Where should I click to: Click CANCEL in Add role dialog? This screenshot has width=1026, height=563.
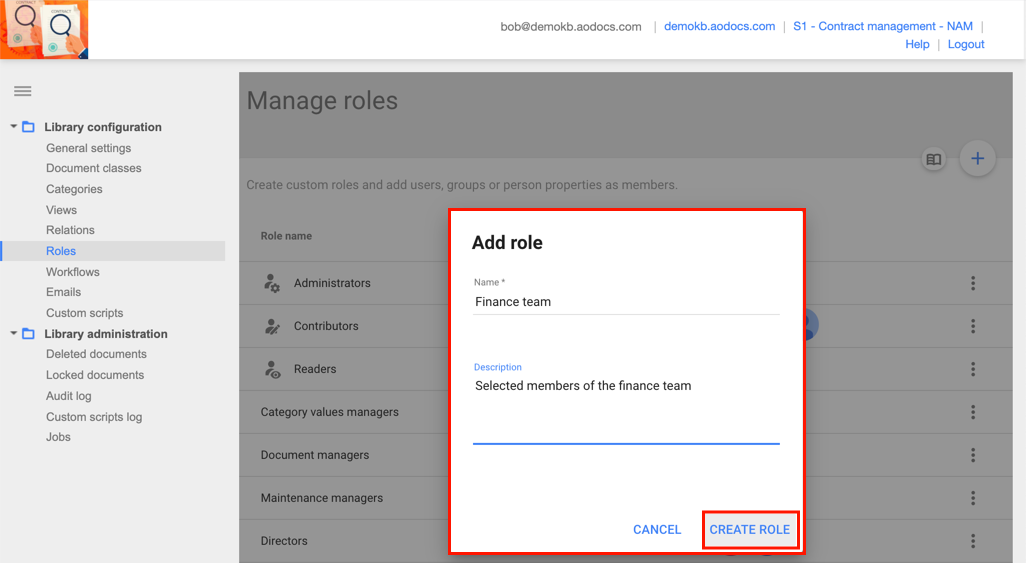click(x=657, y=530)
